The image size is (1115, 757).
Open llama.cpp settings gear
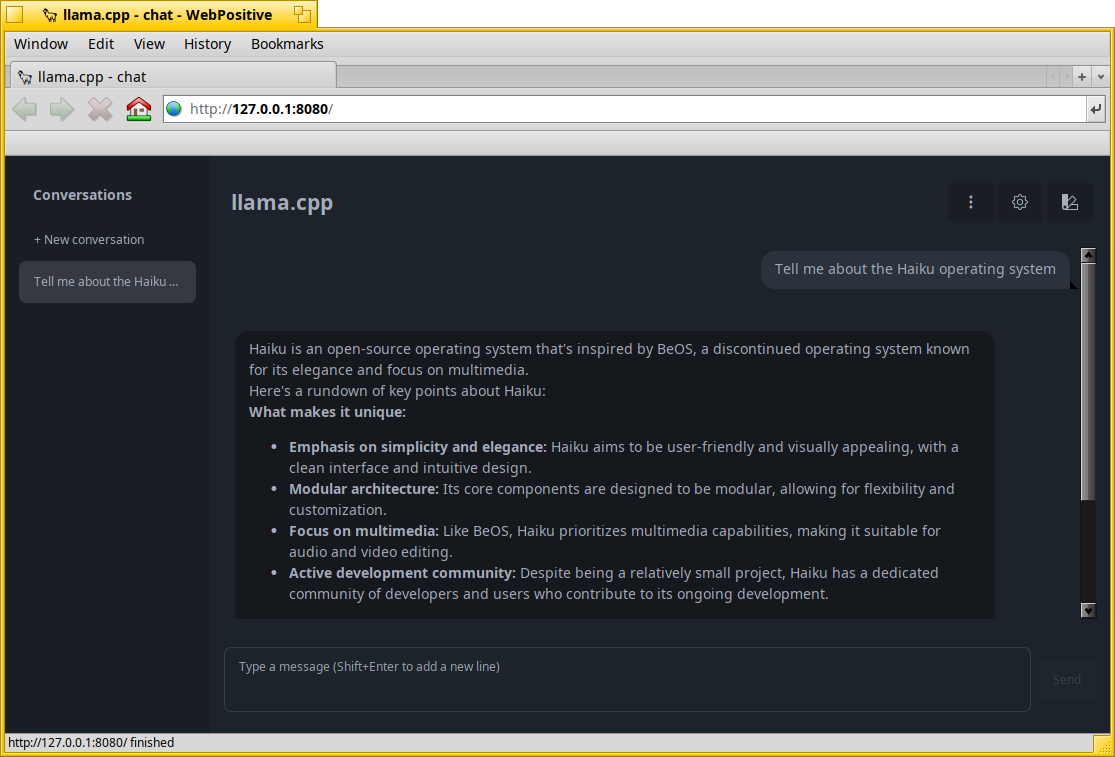[1020, 203]
